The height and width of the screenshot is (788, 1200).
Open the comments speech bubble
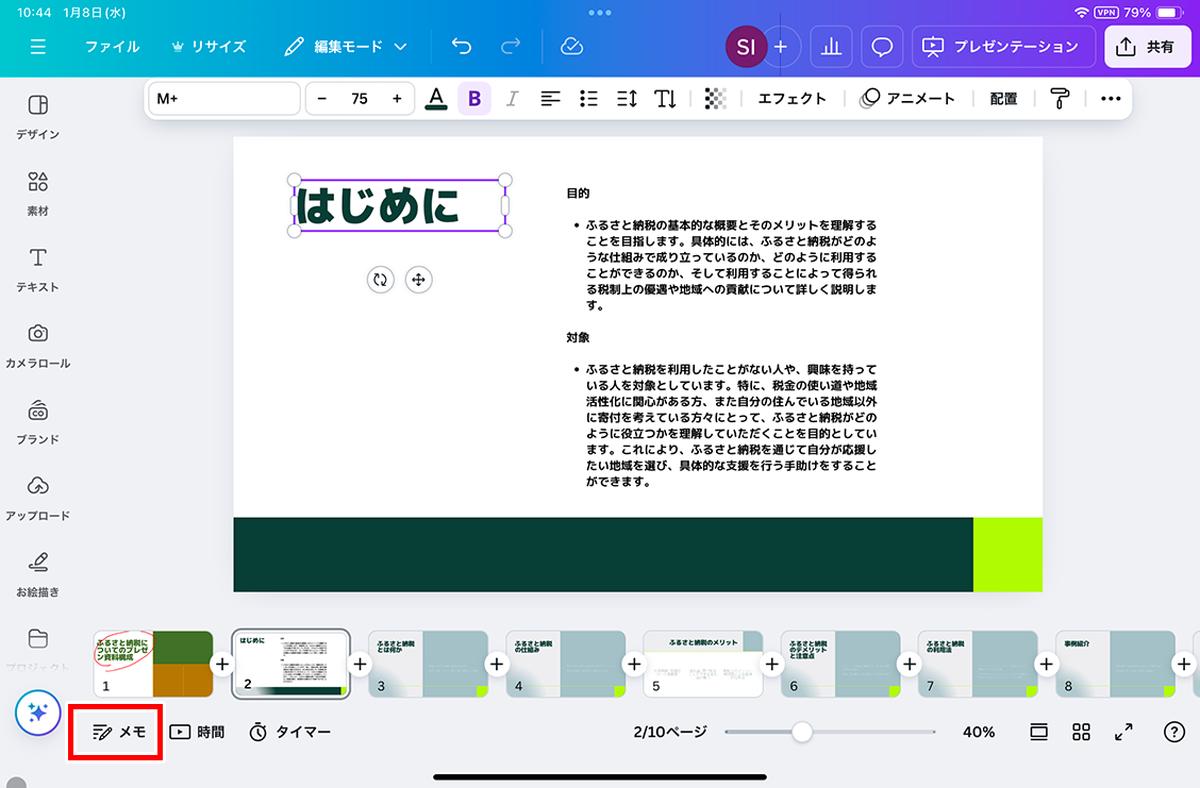point(882,47)
